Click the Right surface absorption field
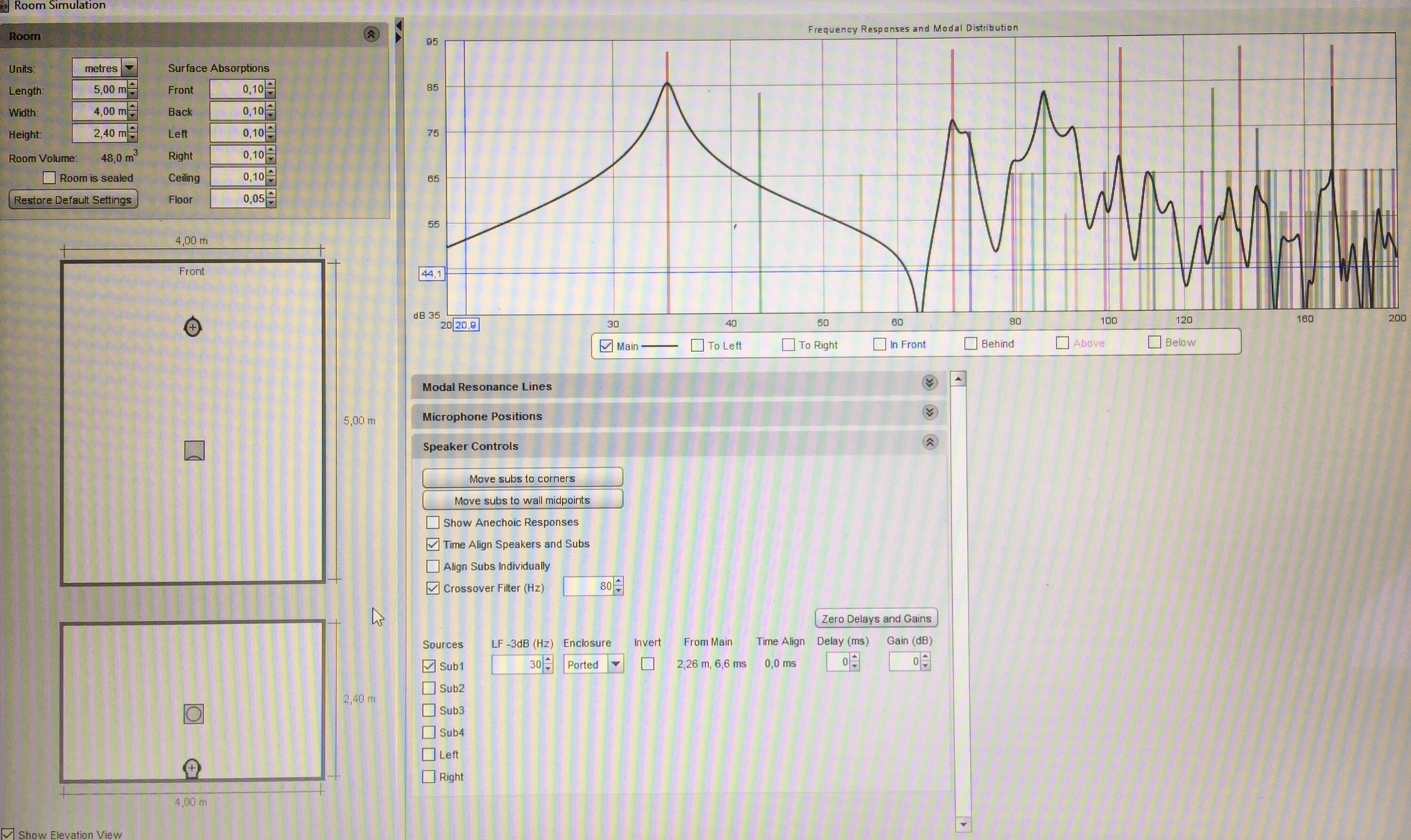This screenshot has height=840, width=1411. [x=238, y=155]
